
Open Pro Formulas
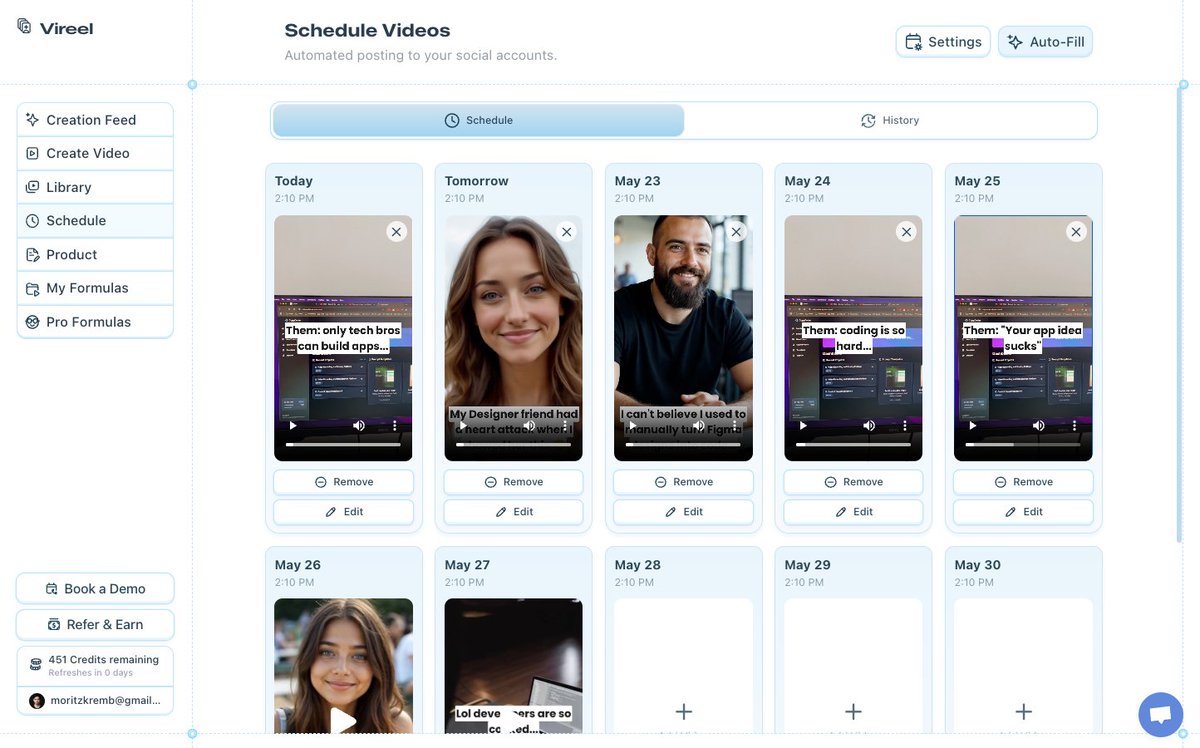(88, 321)
